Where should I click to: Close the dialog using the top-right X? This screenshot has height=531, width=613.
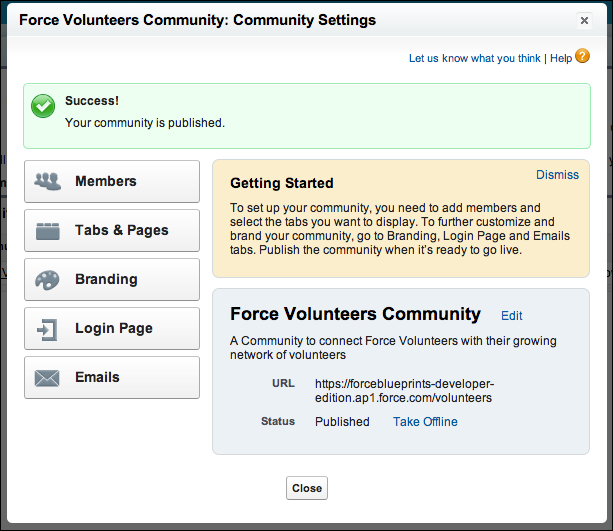click(584, 20)
